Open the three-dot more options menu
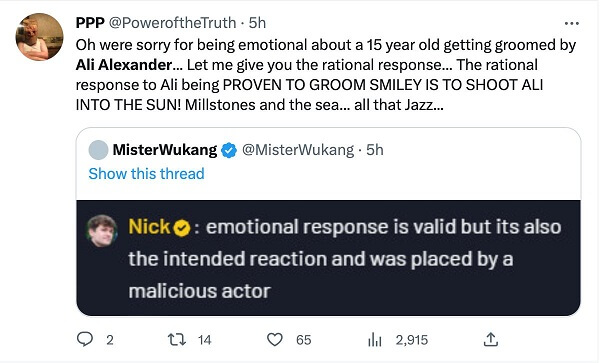This screenshot has height=363, width=600. pos(572,23)
